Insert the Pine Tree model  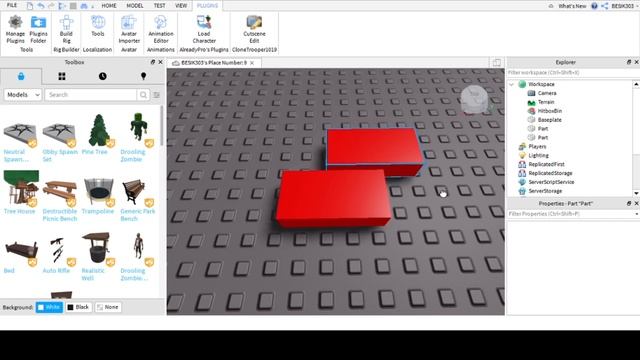coord(98,131)
